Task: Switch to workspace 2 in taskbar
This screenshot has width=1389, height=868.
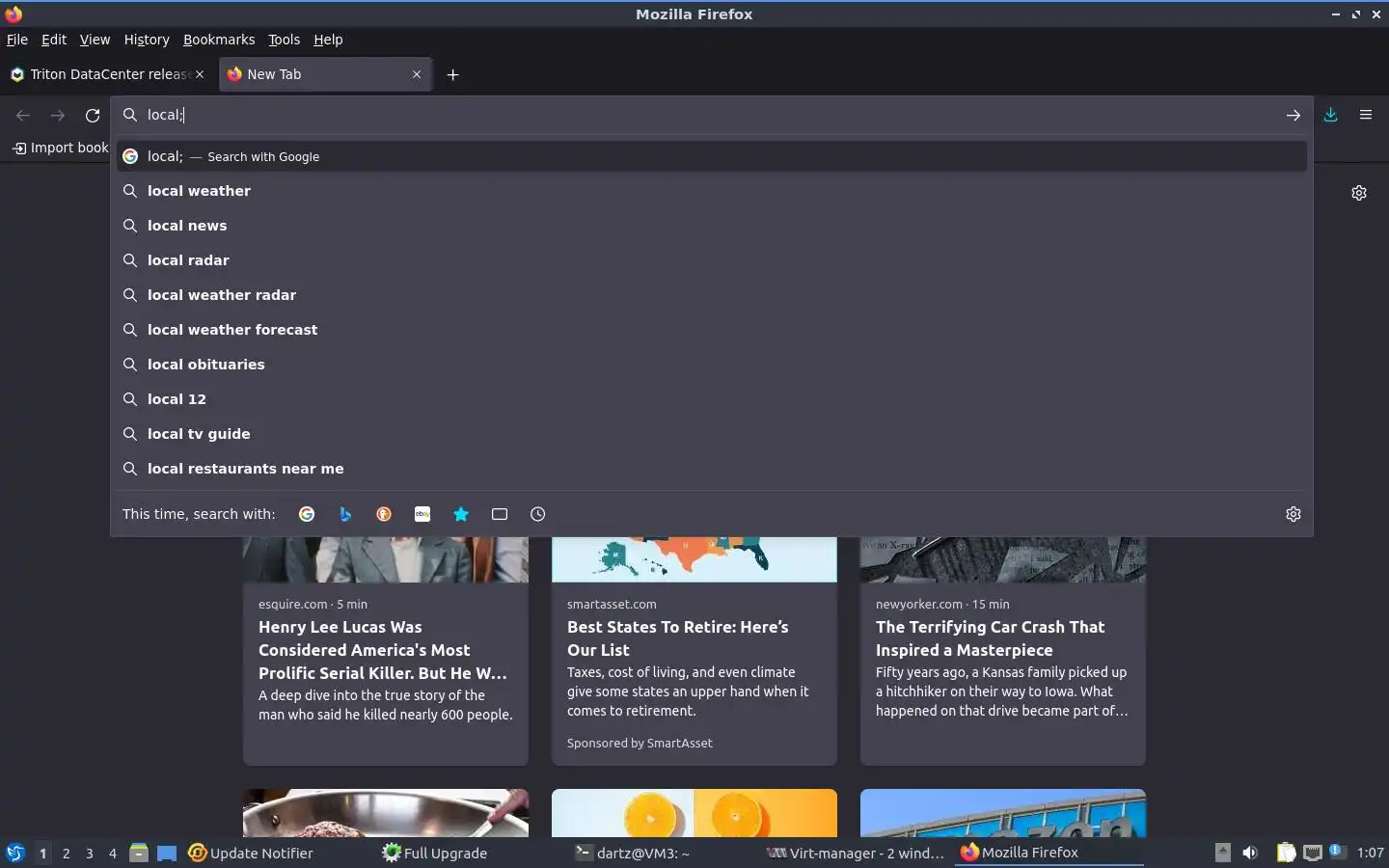Action: coord(66,854)
